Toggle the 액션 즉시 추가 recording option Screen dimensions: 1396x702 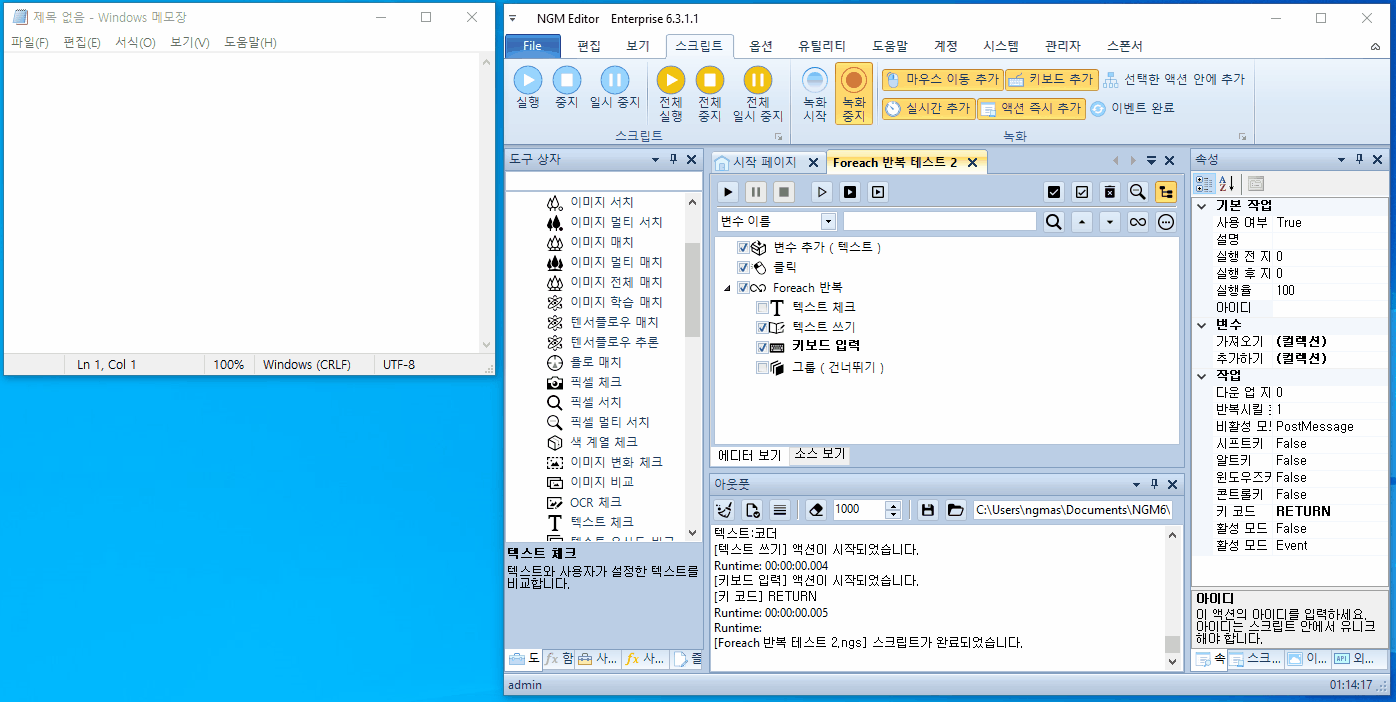point(1030,109)
